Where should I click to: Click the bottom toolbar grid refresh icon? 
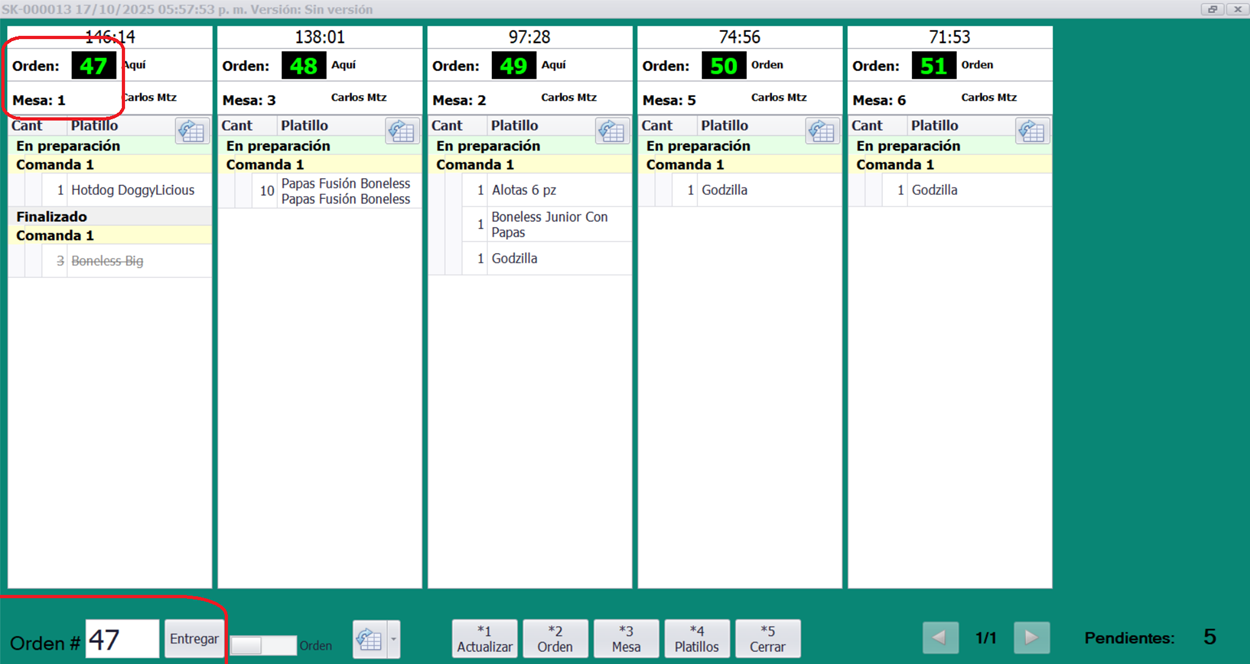pyautogui.click(x=369, y=640)
